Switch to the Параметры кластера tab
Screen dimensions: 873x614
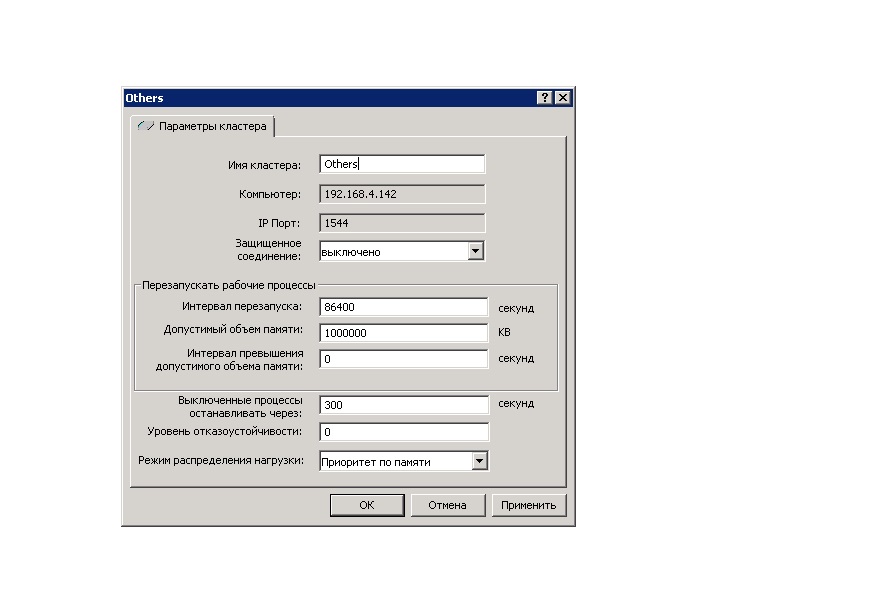click(211, 127)
